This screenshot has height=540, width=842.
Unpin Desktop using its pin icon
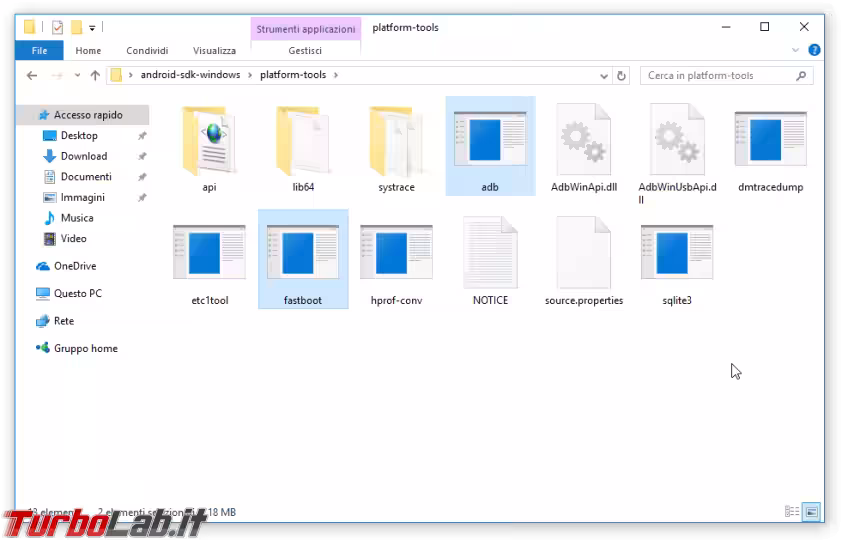[142, 136]
